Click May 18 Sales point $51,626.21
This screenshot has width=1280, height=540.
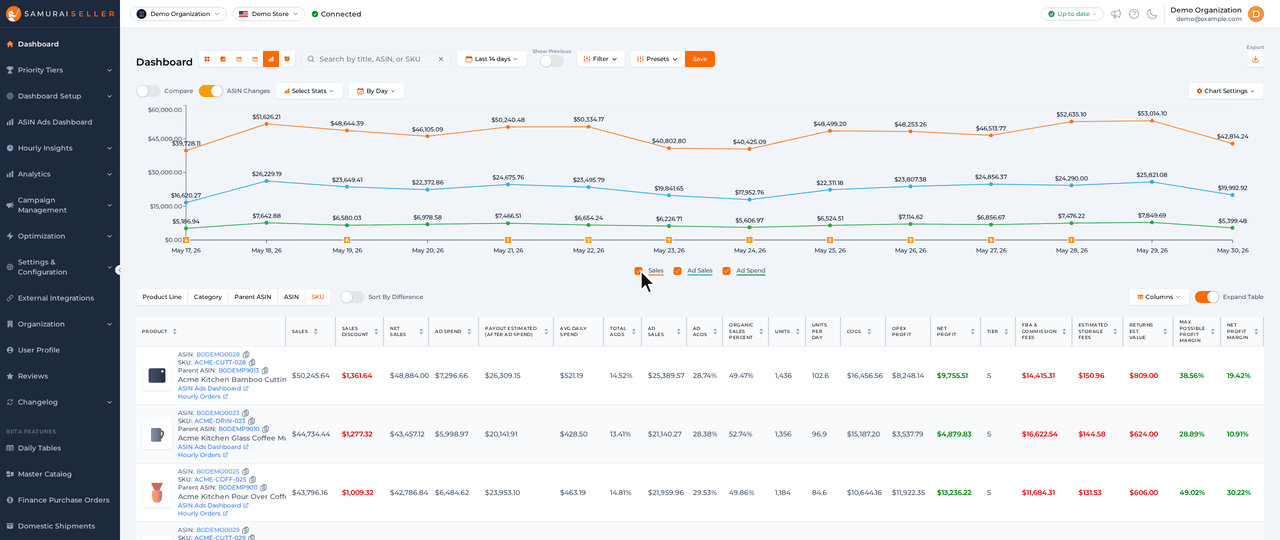266,124
